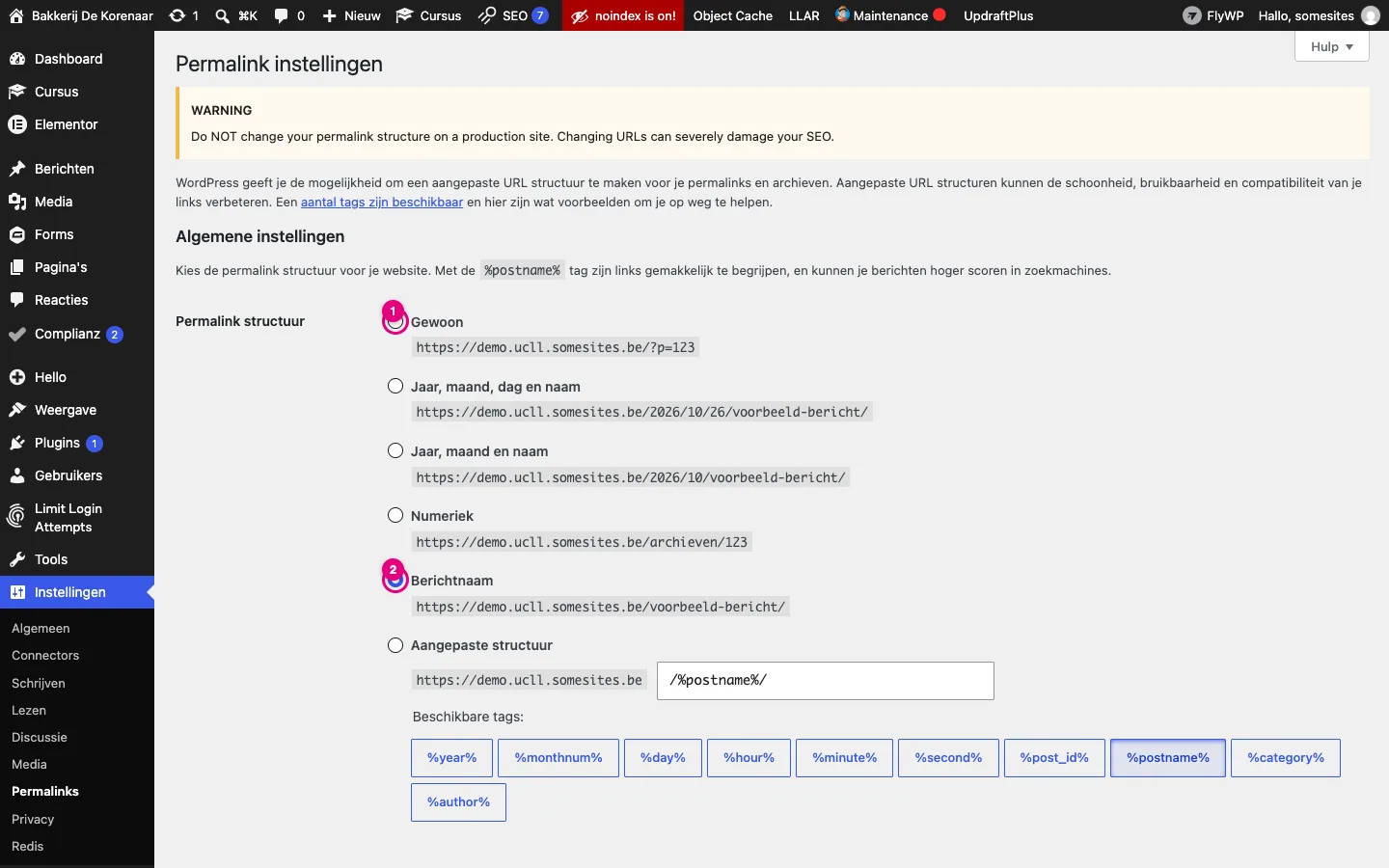Click the Forms sidebar icon
The image size is (1389, 868).
point(16,234)
